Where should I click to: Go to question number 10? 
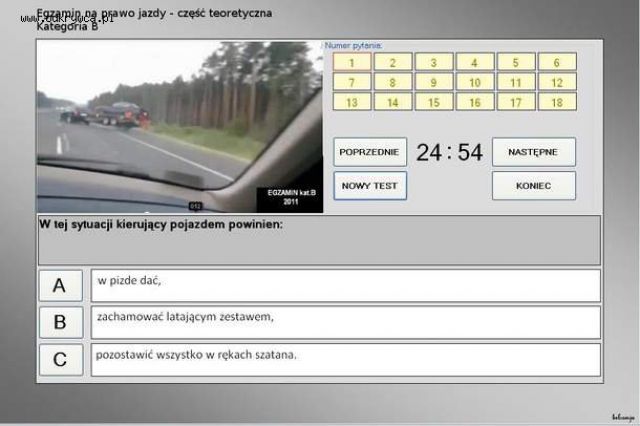[475, 82]
